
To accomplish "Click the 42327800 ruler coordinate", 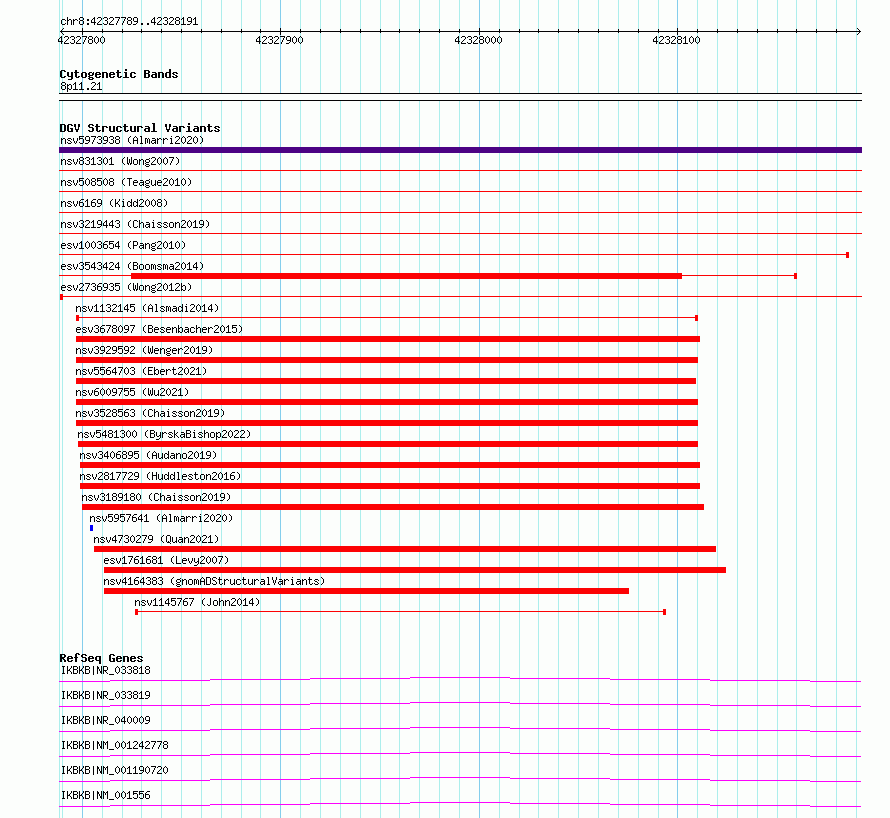I will tap(82, 40).
